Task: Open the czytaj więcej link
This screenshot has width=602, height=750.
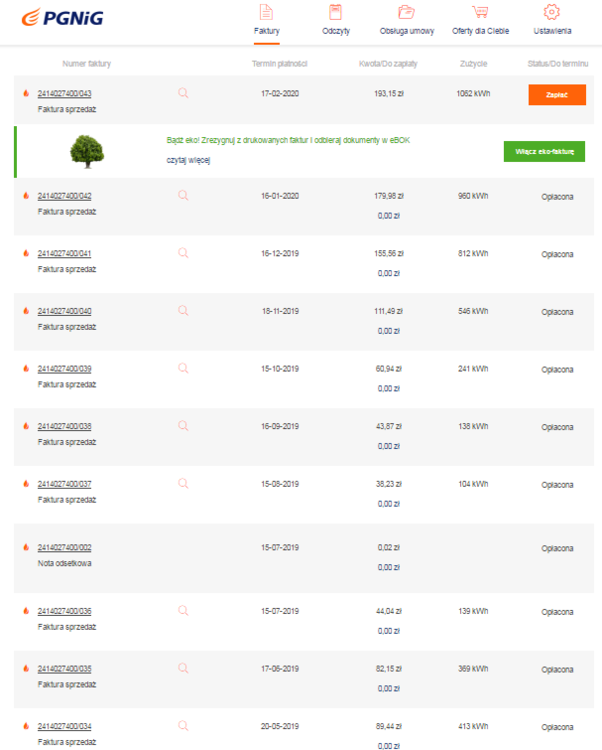Action: point(188,160)
